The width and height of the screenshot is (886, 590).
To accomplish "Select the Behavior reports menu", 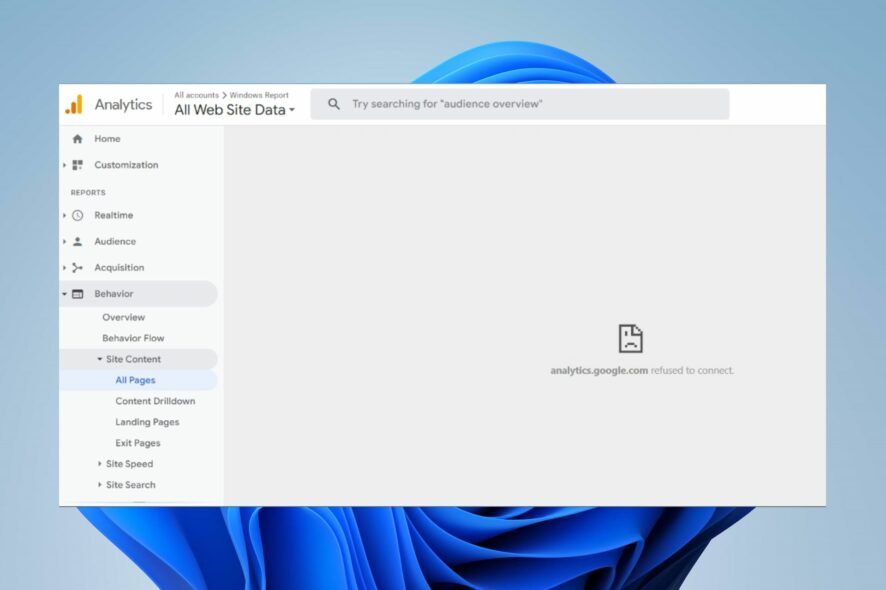I will pyautogui.click(x=114, y=294).
